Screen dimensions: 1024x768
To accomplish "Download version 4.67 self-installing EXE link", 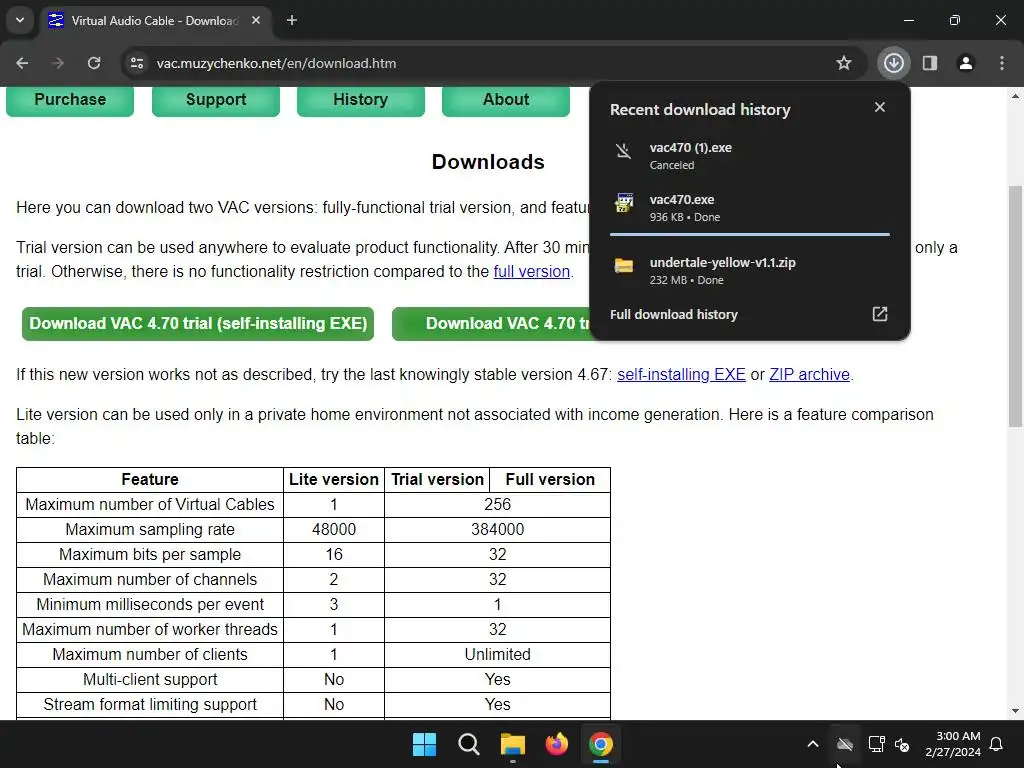I will tap(681, 375).
